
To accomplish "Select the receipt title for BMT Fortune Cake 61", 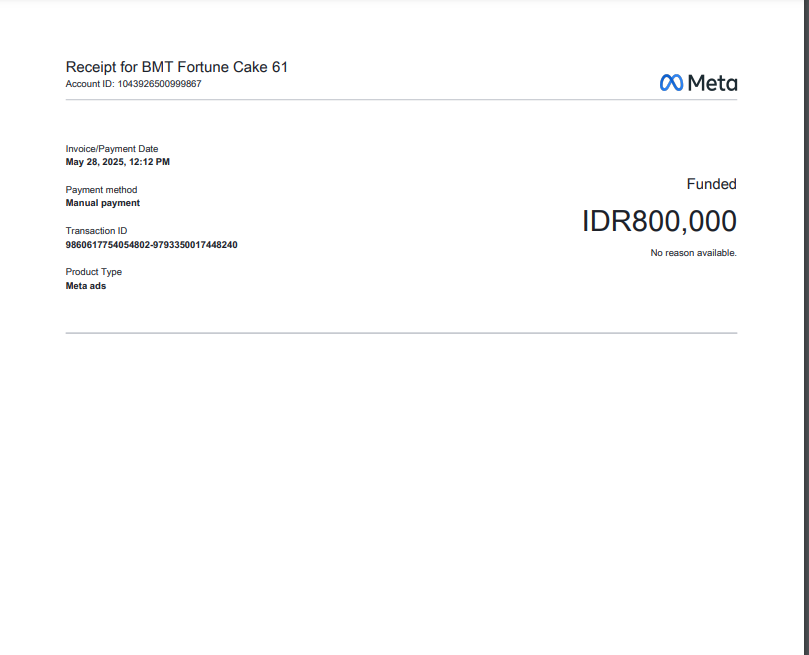I will [177, 67].
